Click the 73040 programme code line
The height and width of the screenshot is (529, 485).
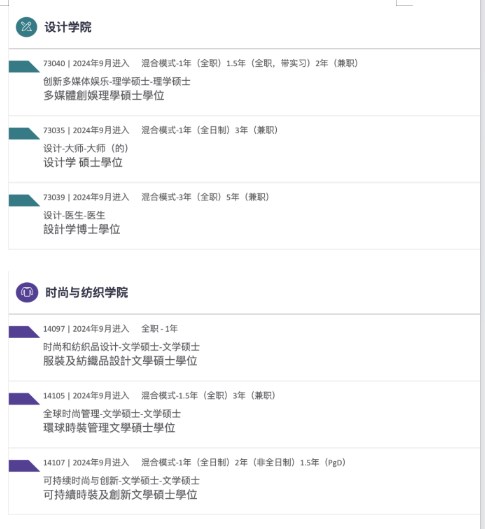pyautogui.click(x=200, y=63)
